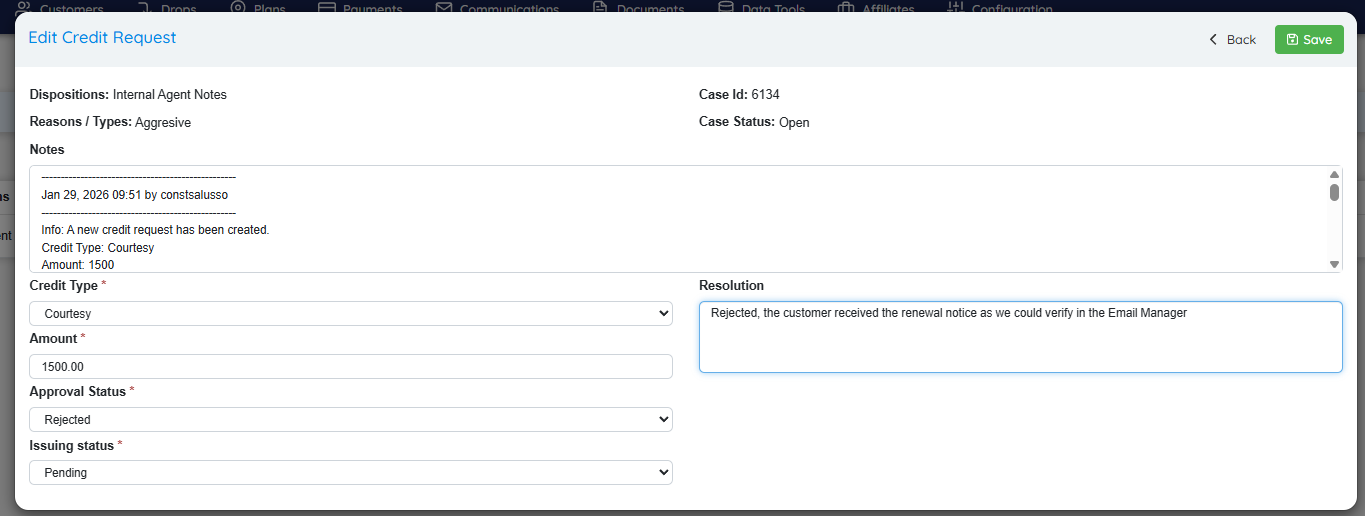Click the Plans pin icon in top nav
Viewport: 1365px width, 516px height.
[x=238, y=8]
